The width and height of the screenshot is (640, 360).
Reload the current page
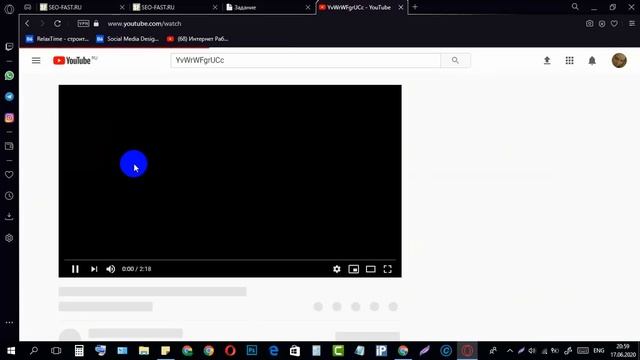click(58, 24)
